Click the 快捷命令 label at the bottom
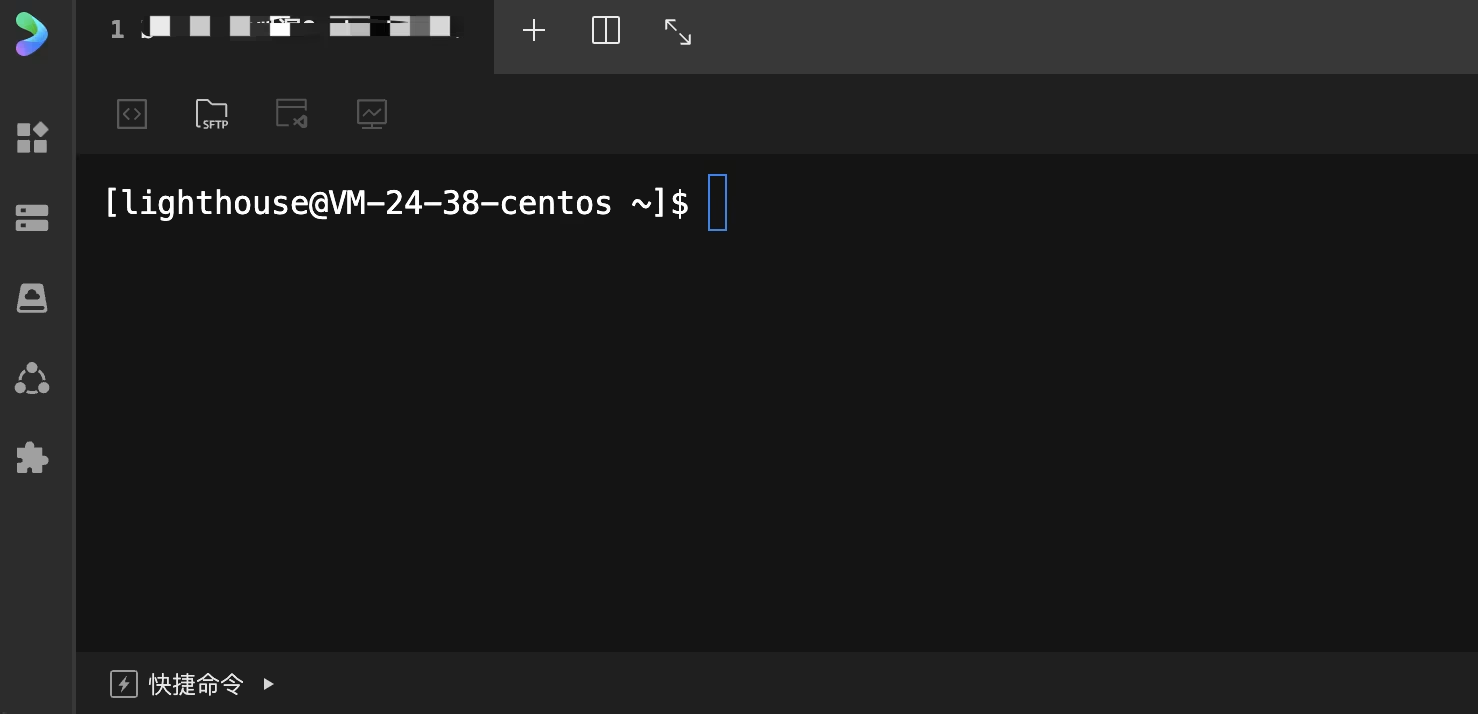 [x=196, y=684]
